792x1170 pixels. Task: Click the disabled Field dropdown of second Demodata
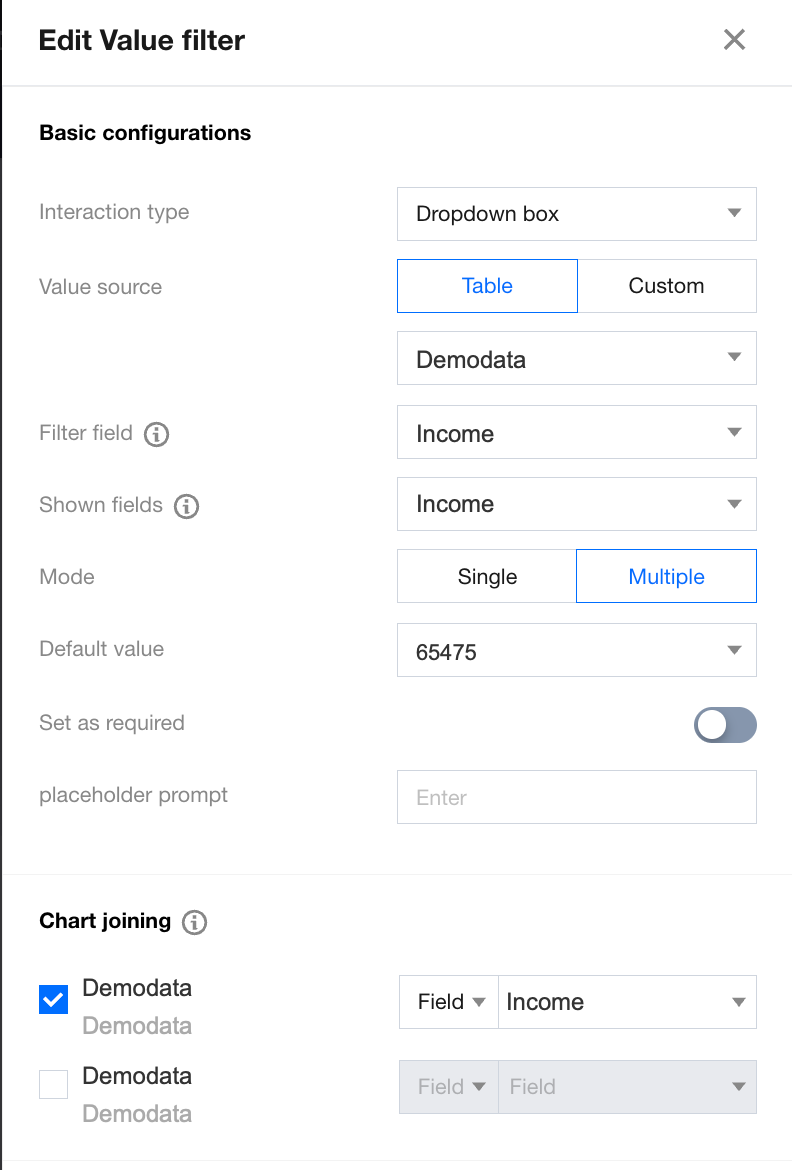[627, 1087]
